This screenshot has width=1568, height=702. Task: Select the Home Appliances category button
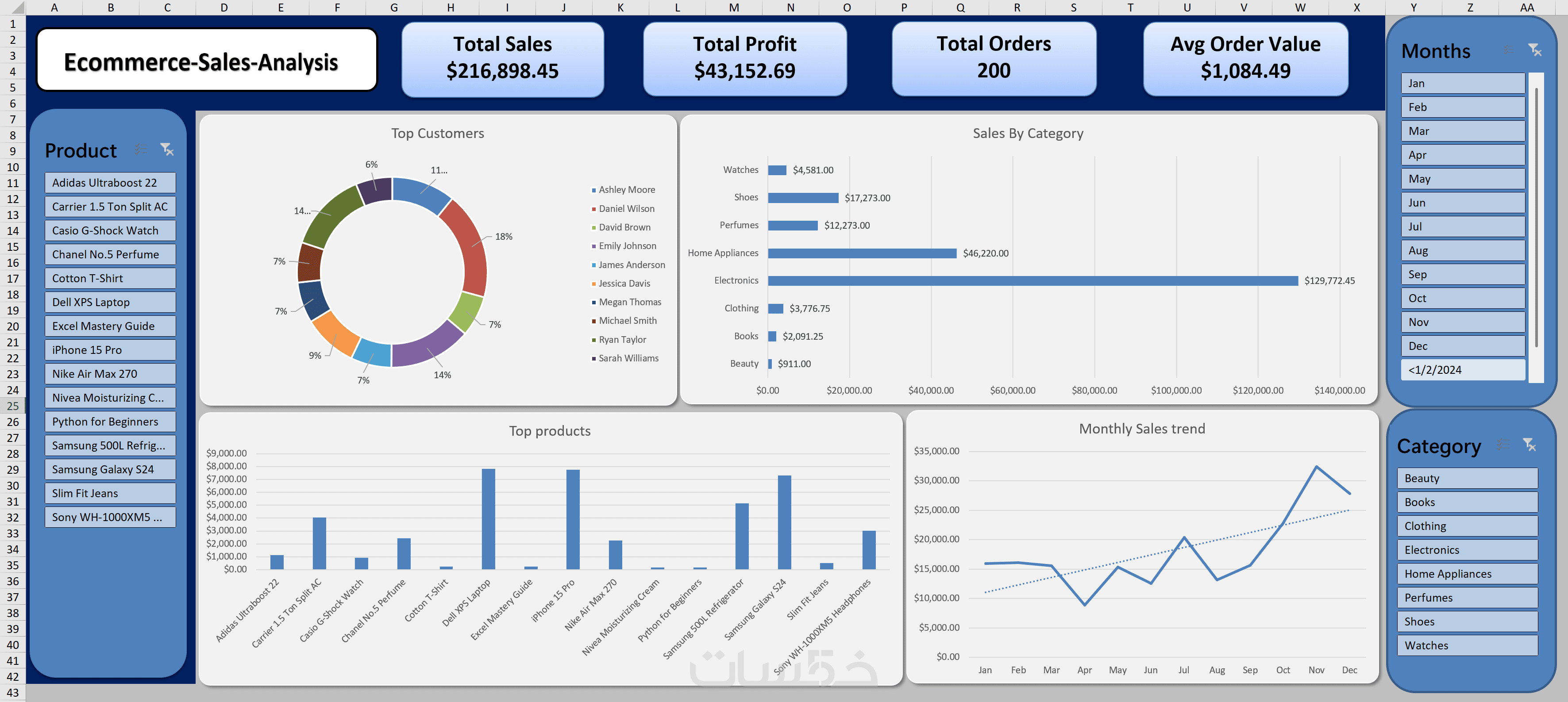pyautogui.click(x=1467, y=574)
